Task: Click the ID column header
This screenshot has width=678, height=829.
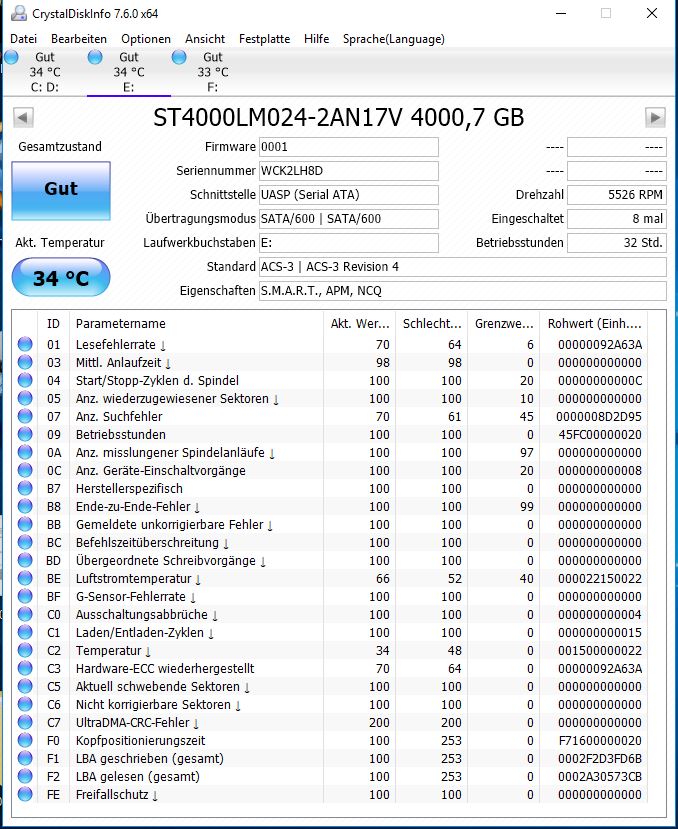Action: tap(53, 324)
